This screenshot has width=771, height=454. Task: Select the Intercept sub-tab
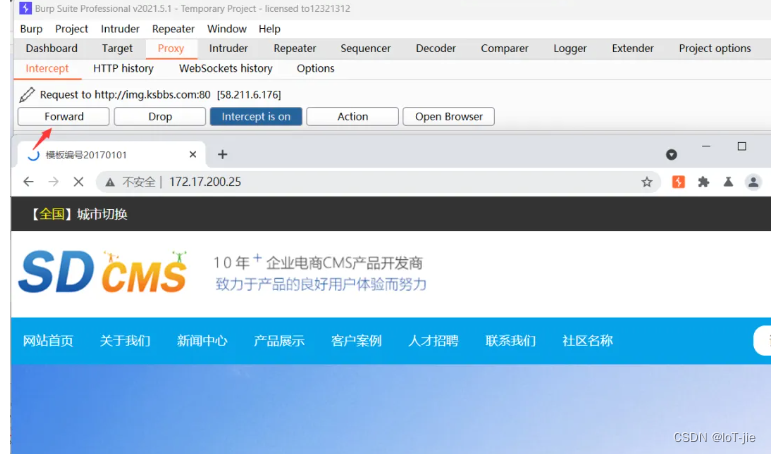click(47, 68)
